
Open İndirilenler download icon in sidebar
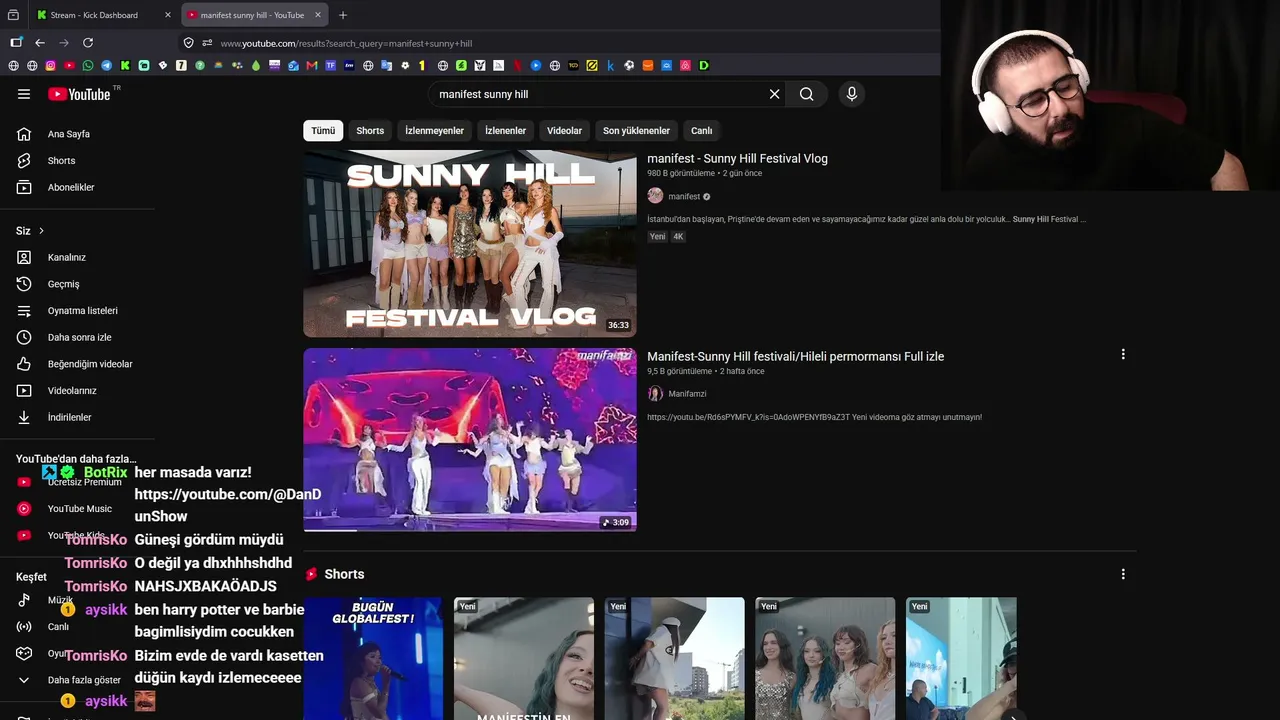click(x=24, y=417)
